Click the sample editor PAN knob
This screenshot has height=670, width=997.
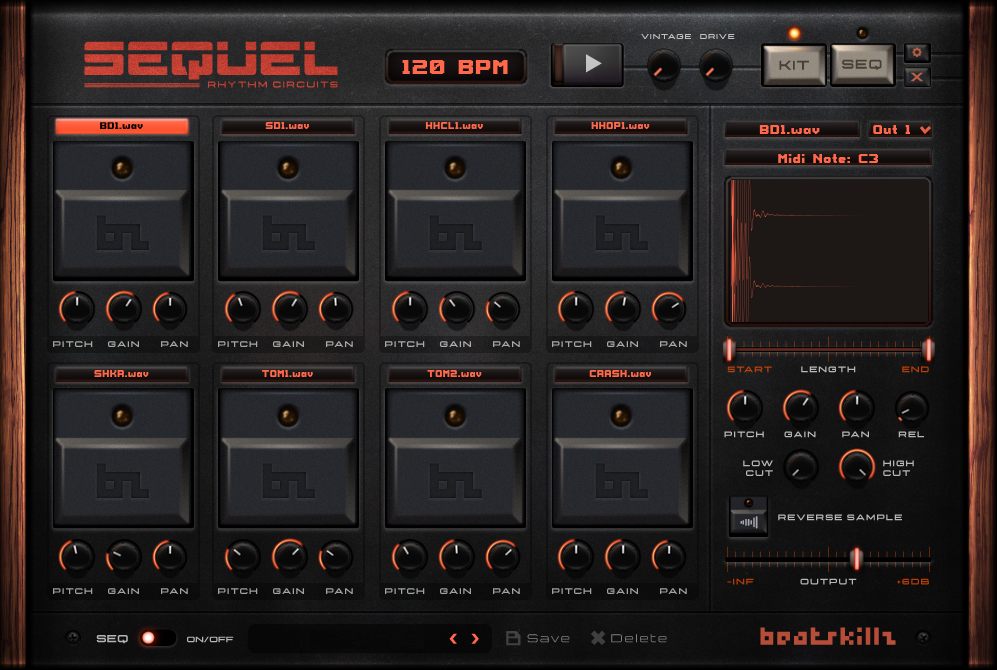pyautogui.click(x=856, y=407)
